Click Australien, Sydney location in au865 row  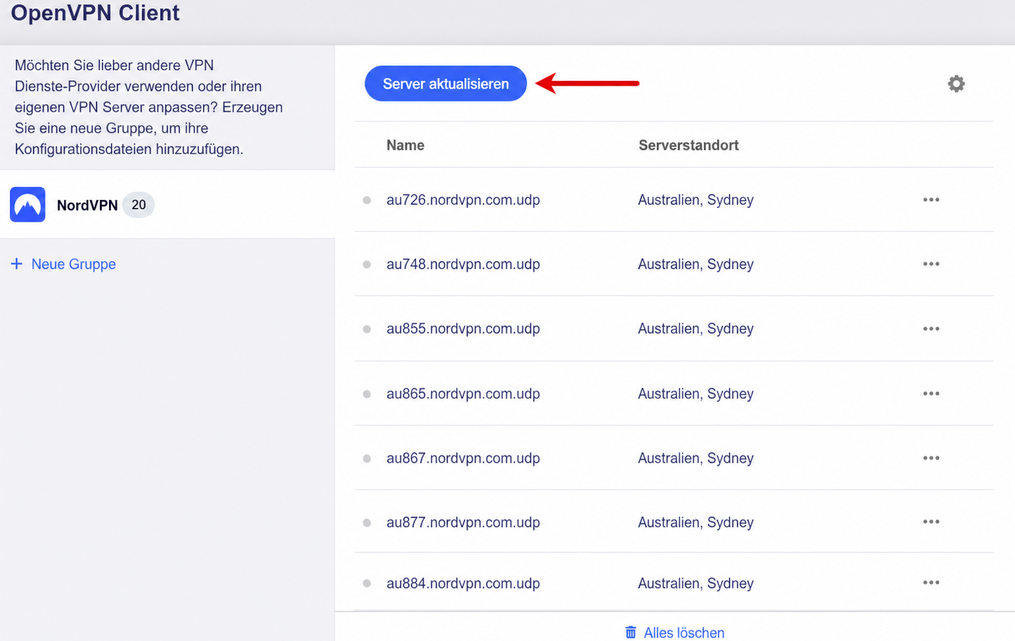coord(696,394)
